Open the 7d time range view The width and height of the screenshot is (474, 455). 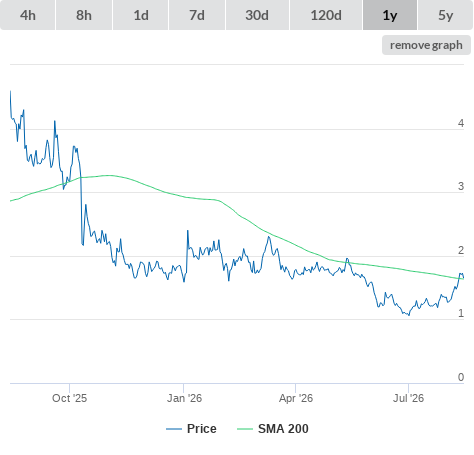coord(197,15)
